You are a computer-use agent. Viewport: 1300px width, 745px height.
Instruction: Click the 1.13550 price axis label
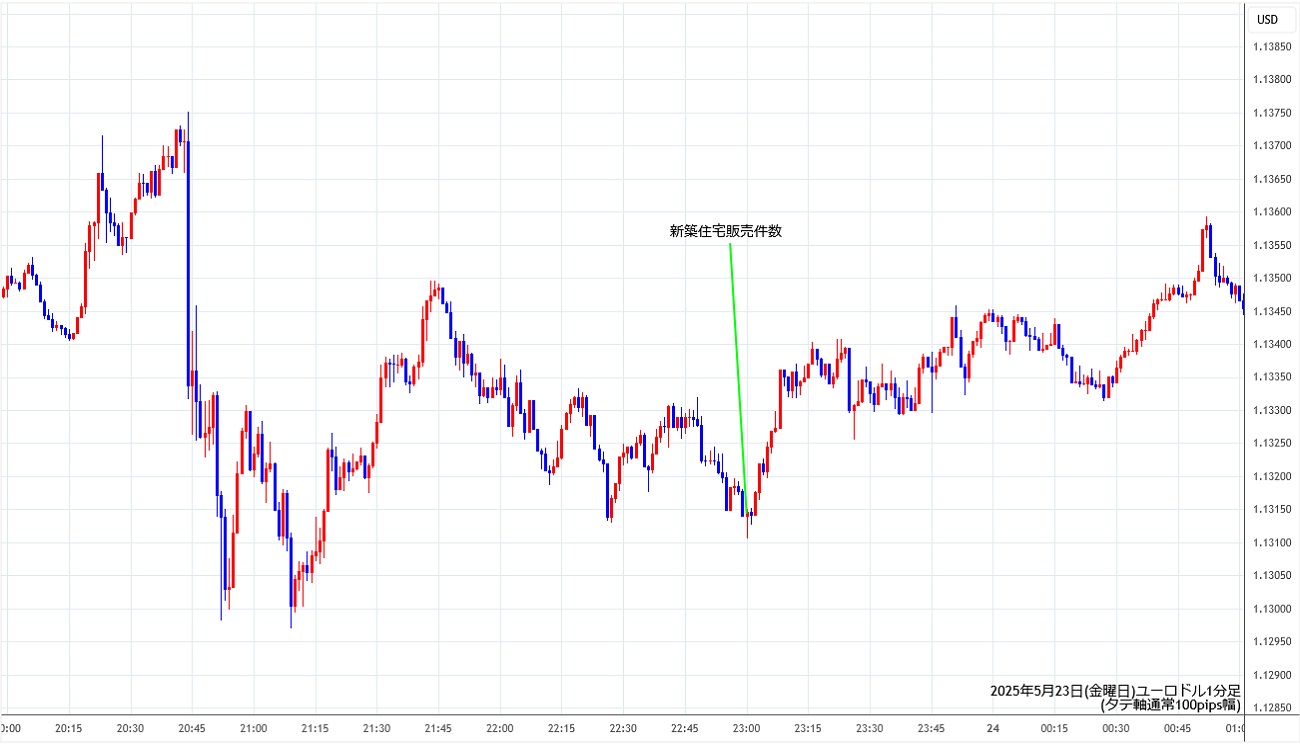1271,245
